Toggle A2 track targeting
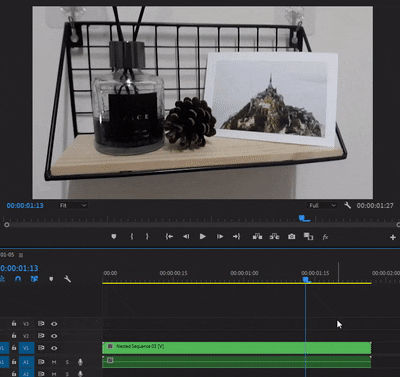 26,374
